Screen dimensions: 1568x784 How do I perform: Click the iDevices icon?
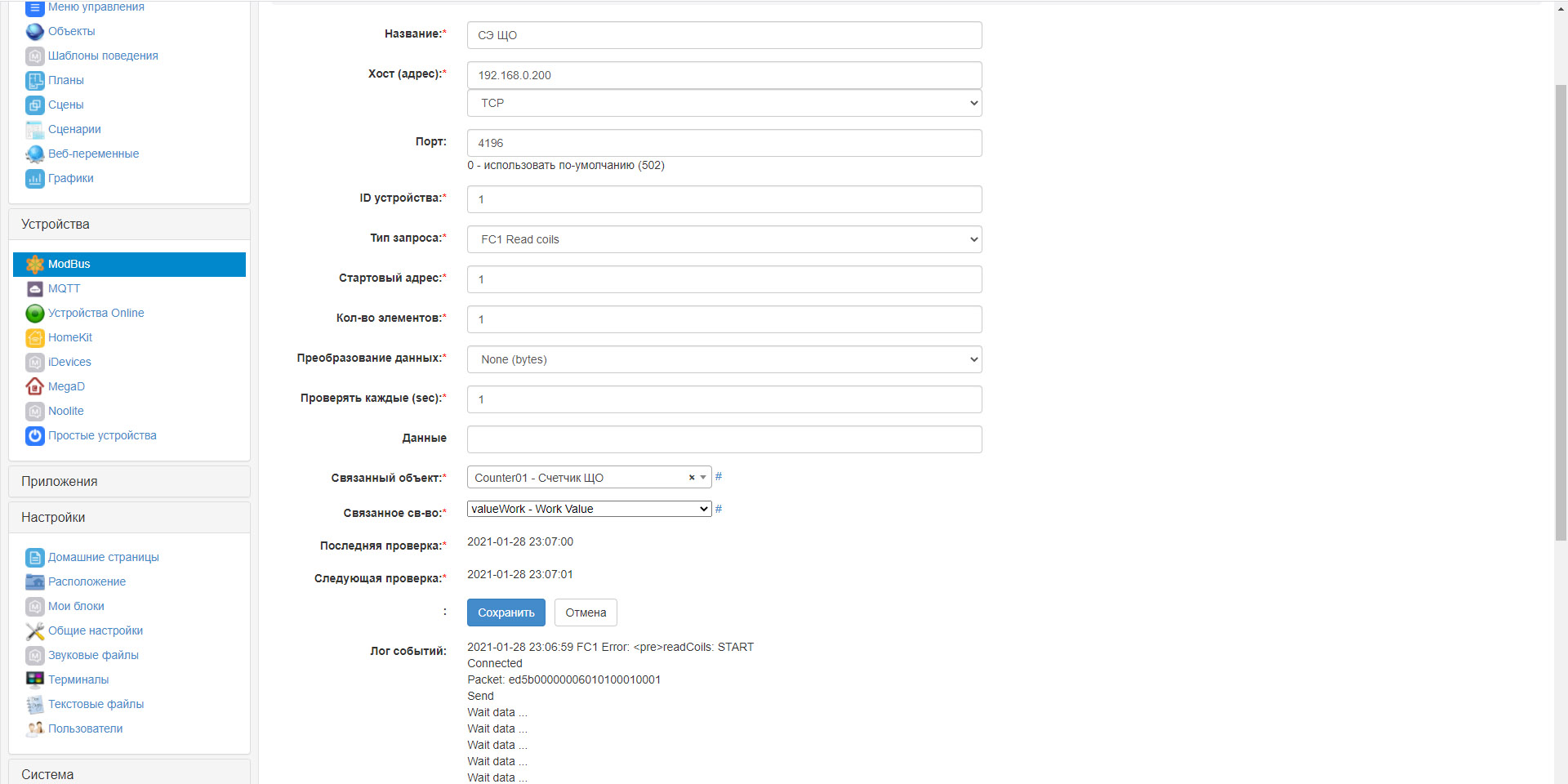34,363
